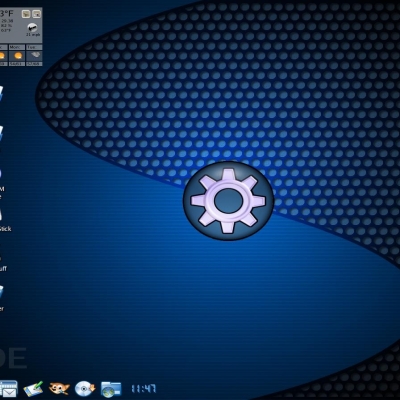Open the mail and calendar panel icon

pos(8,389)
